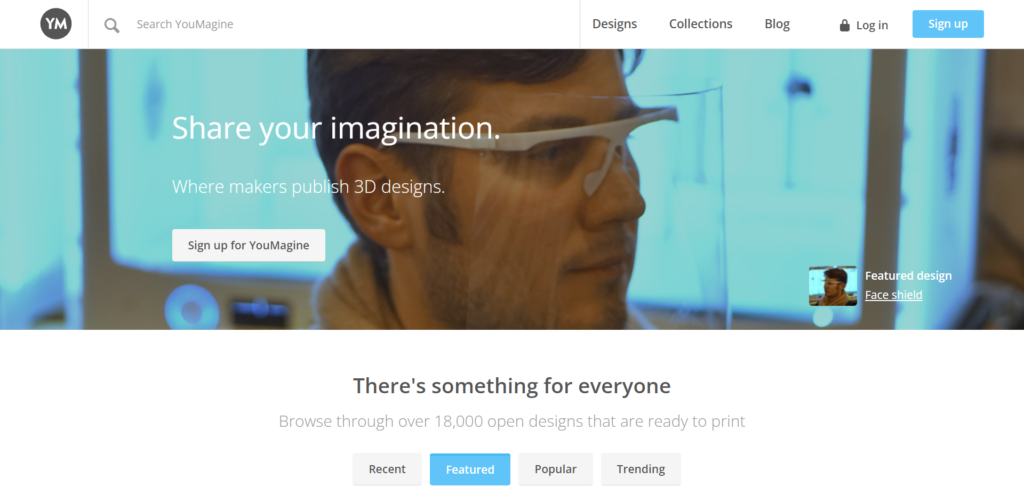Image resolution: width=1024 pixels, height=487 pixels.
Task: Show the Popular designs tab
Action: coord(555,469)
